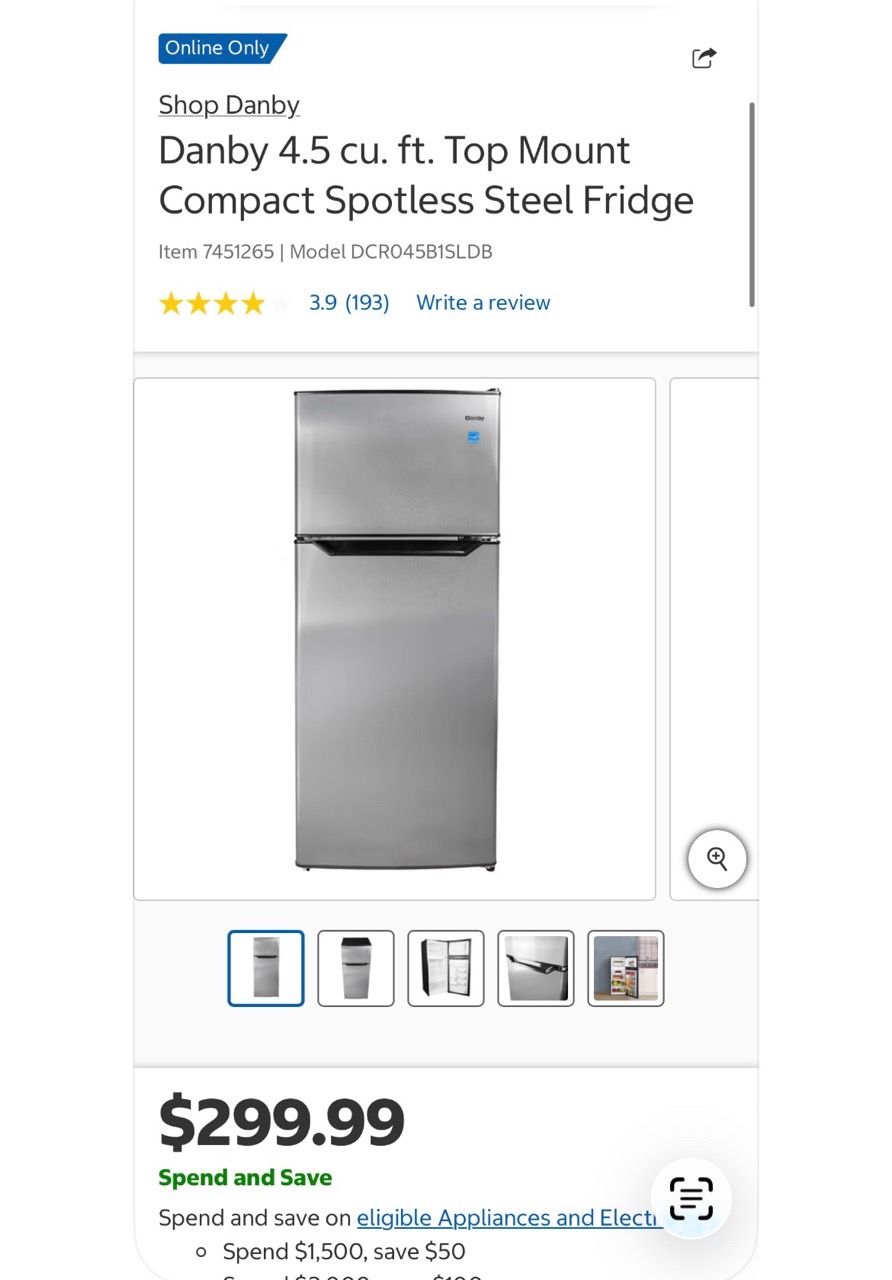
Task: Click the $299.99 price text
Action: (282, 1123)
